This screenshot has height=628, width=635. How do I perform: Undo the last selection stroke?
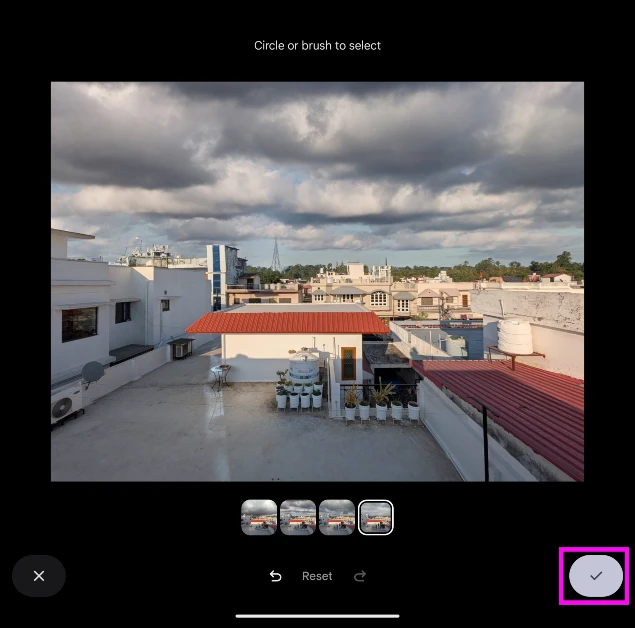275,576
